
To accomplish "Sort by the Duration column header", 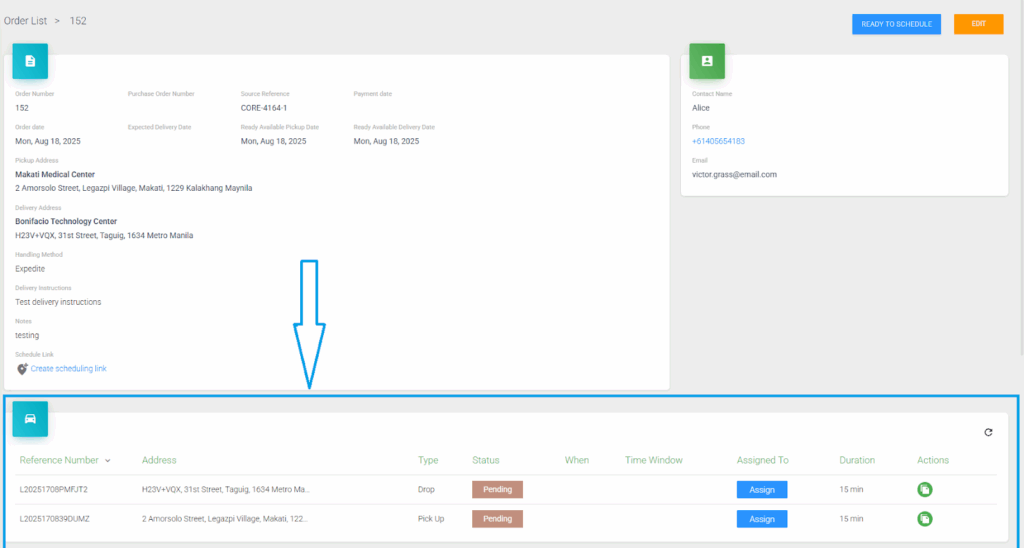I will click(857, 460).
